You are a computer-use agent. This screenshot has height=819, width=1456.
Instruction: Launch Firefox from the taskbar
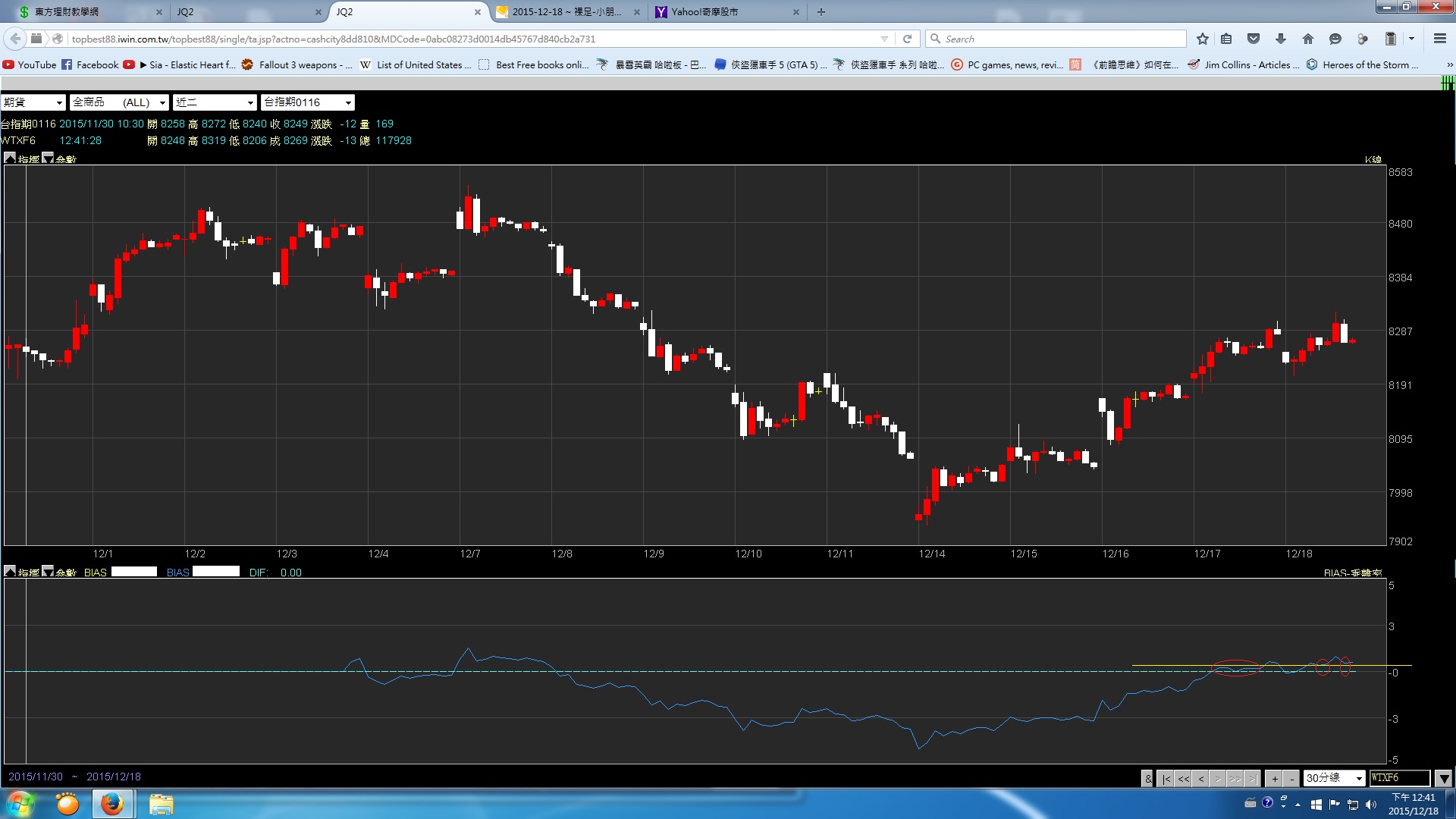click(x=112, y=803)
